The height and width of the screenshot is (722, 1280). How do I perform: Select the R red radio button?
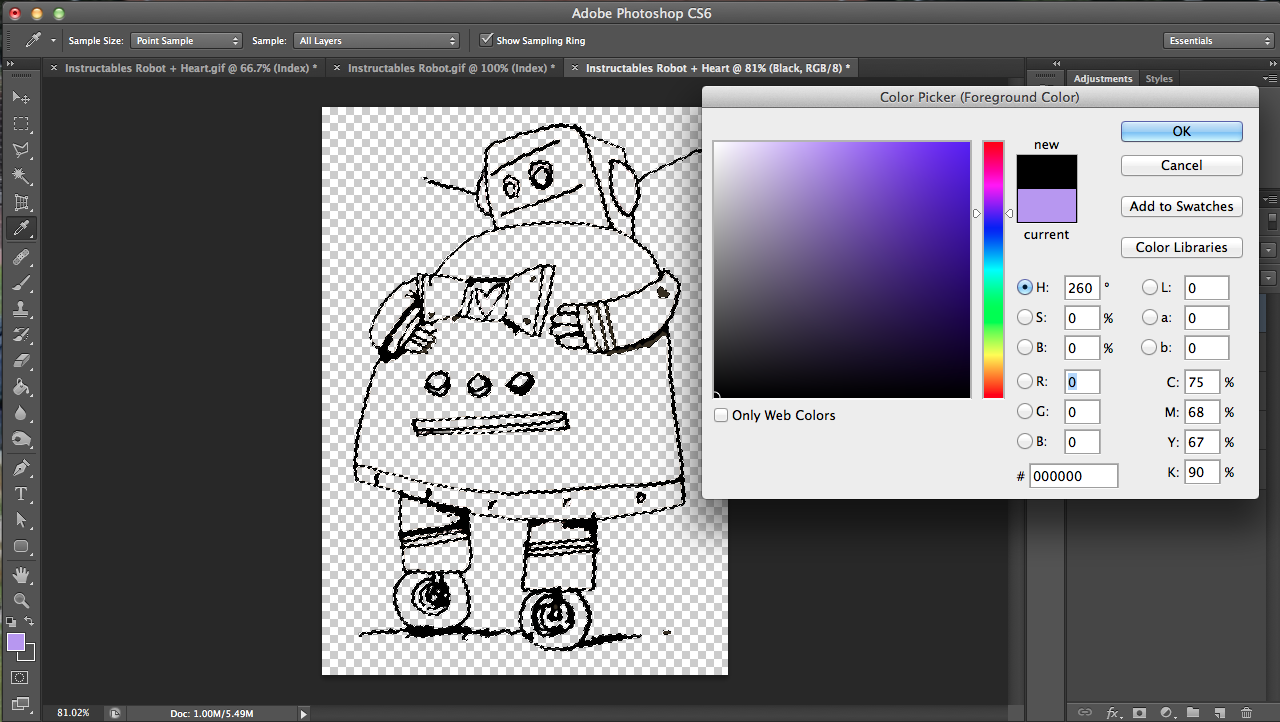point(1025,381)
